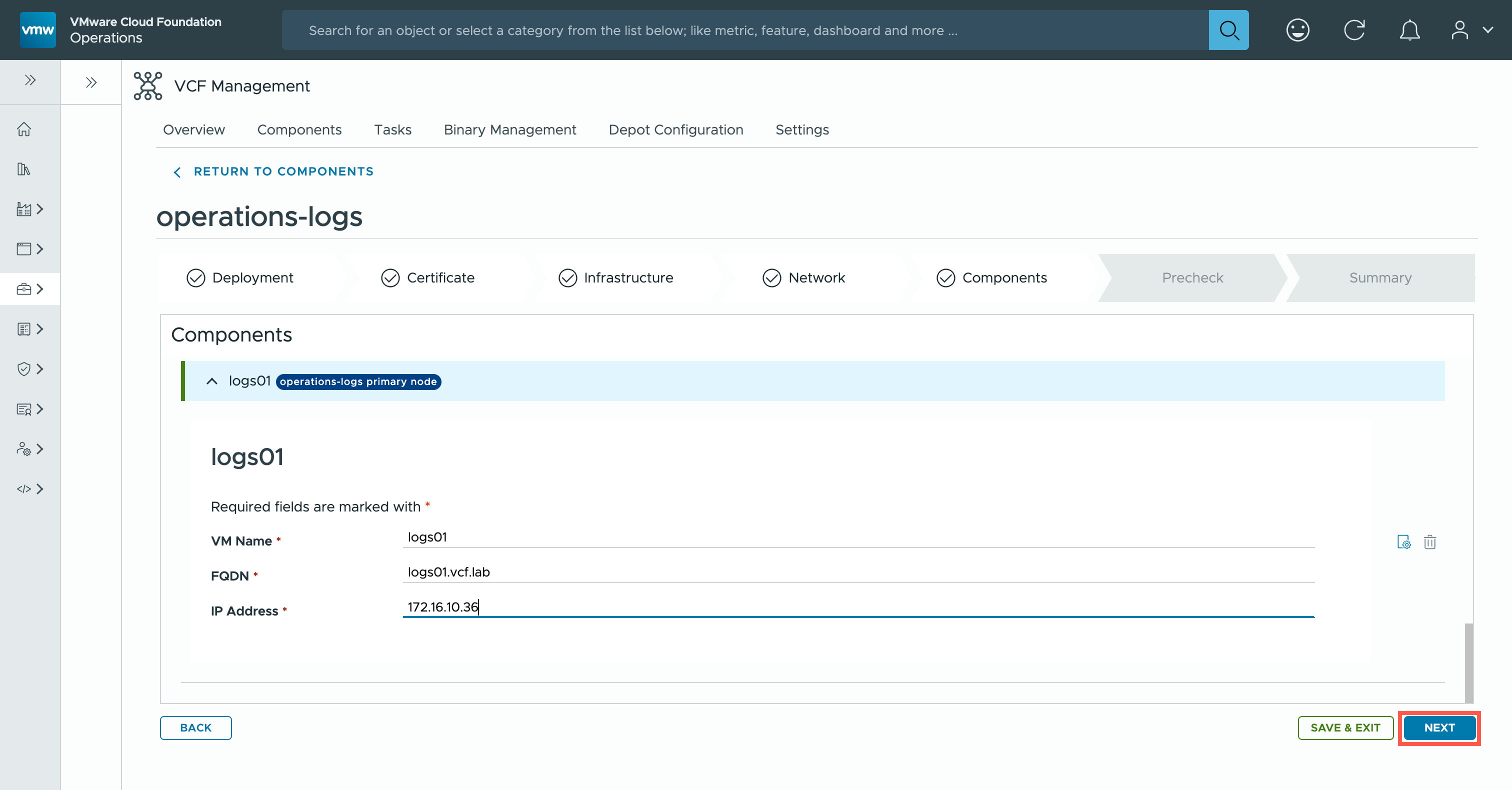This screenshot has width=1512, height=790.
Task: Open the feedback smiley icon
Action: pyautogui.click(x=1297, y=30)
